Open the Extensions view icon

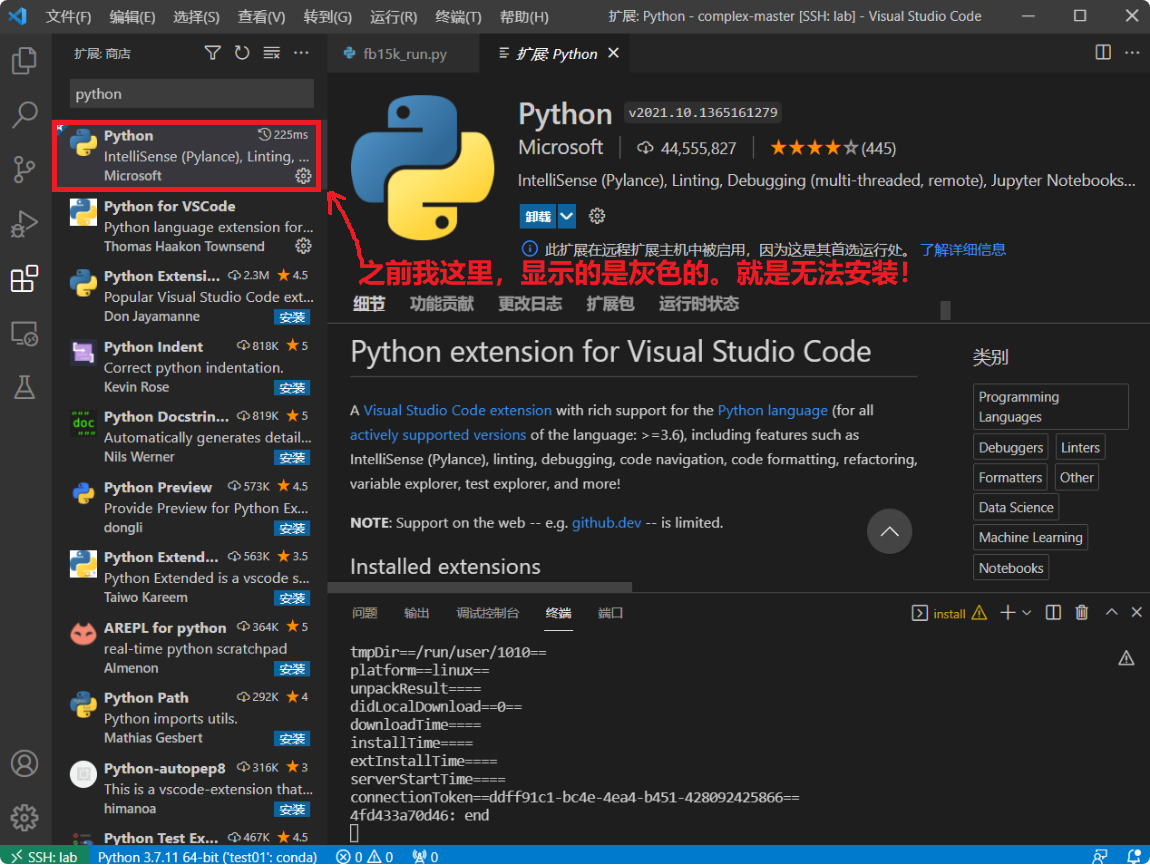click(24, 279)
